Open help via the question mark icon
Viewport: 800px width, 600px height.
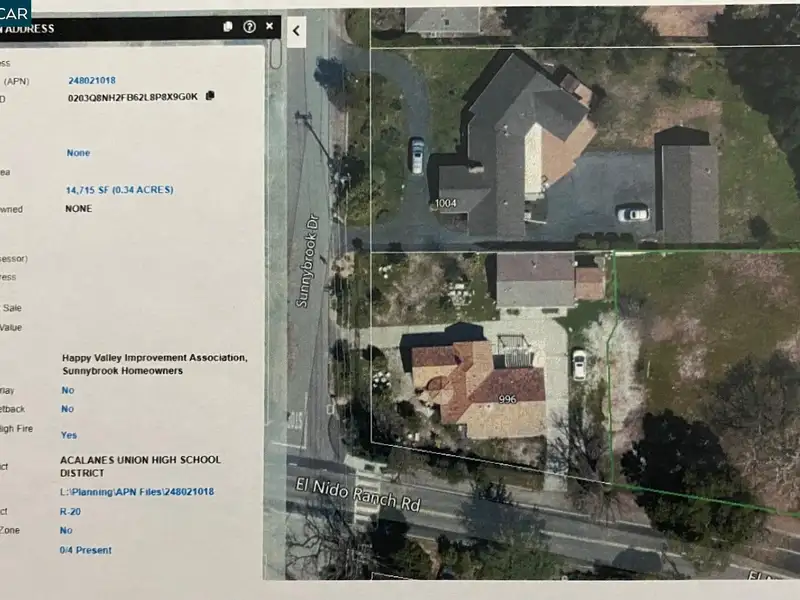pyautogui.click(x=249, y=27)
